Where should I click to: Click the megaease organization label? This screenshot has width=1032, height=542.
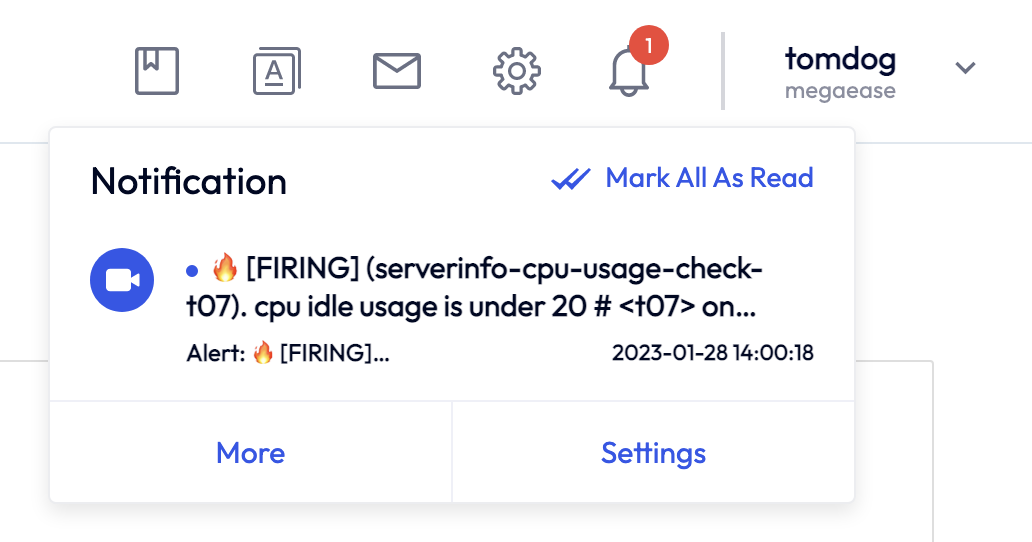point(840,92)
